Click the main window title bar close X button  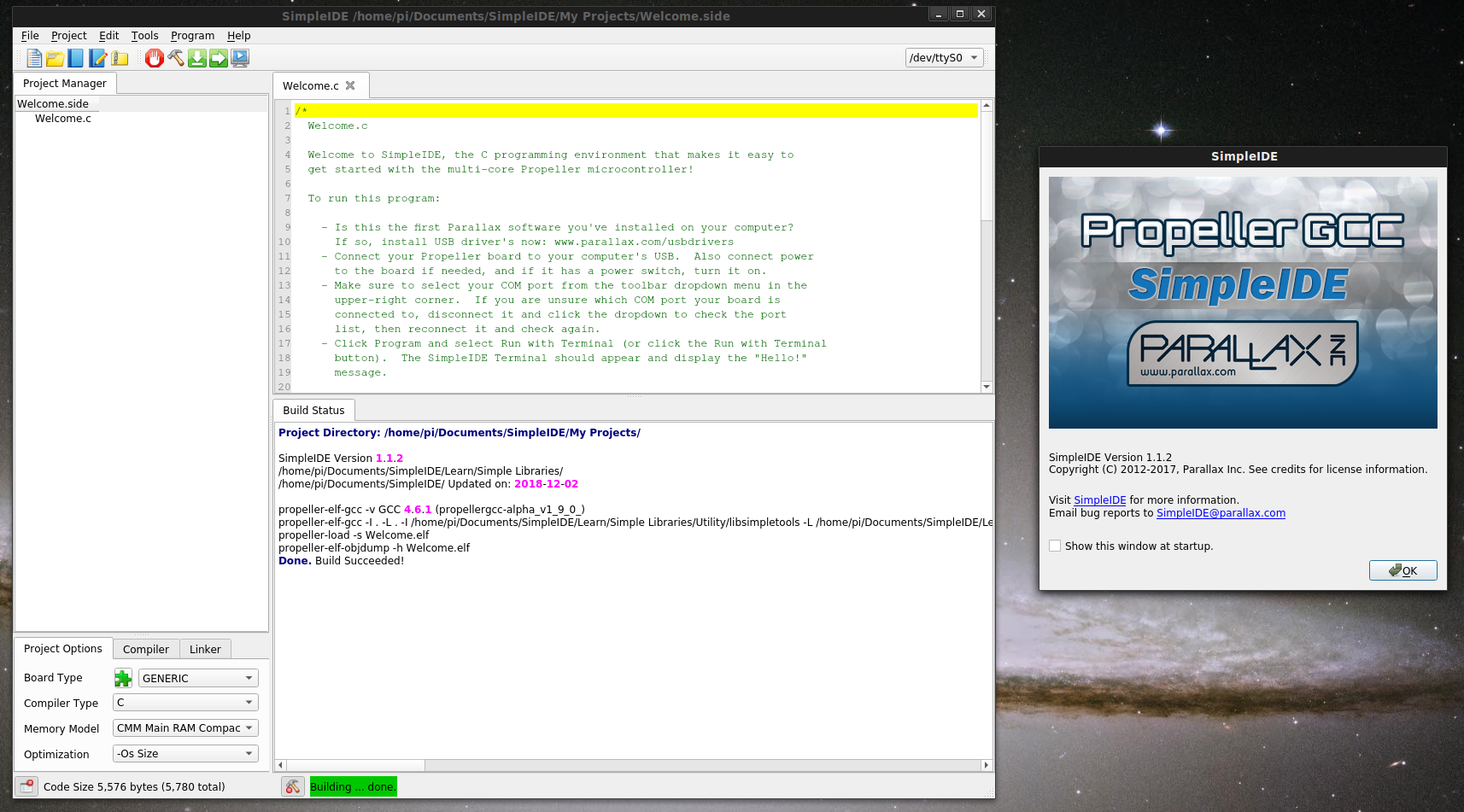pyautogui.click(x=981, y=14)
